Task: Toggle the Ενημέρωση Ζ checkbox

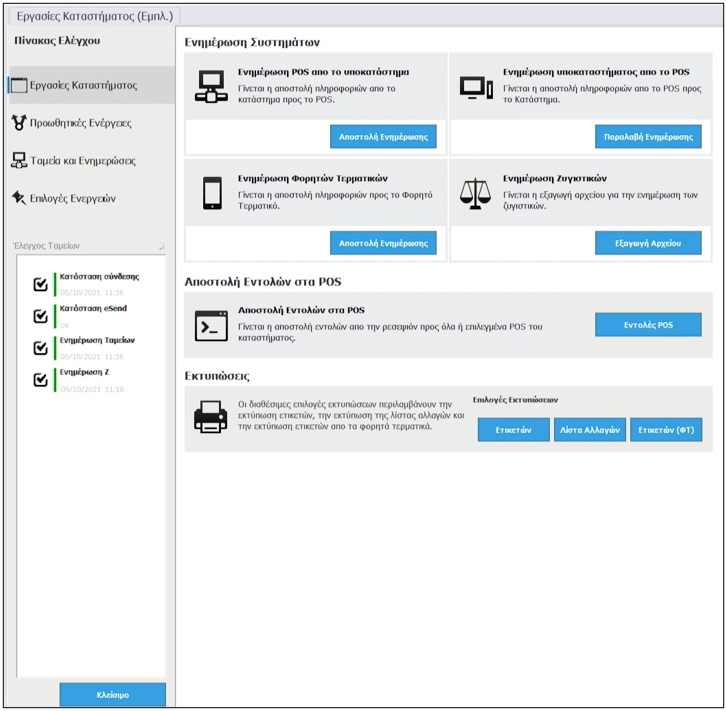Action: pos(40,380)
